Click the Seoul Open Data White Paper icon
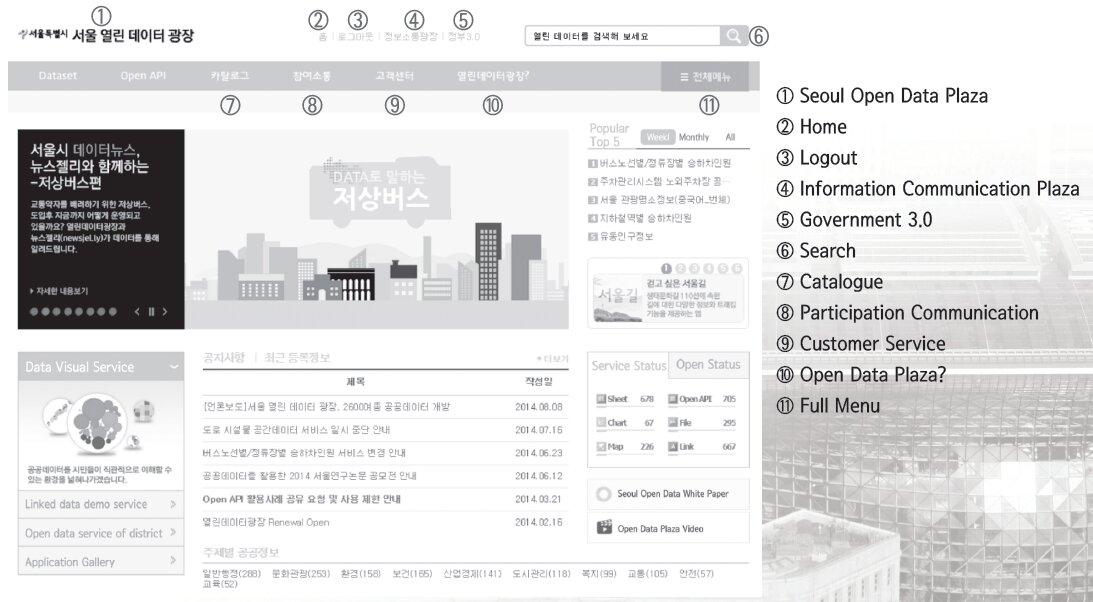Viewport: 1093px width, 602px height. pos(603,494)
